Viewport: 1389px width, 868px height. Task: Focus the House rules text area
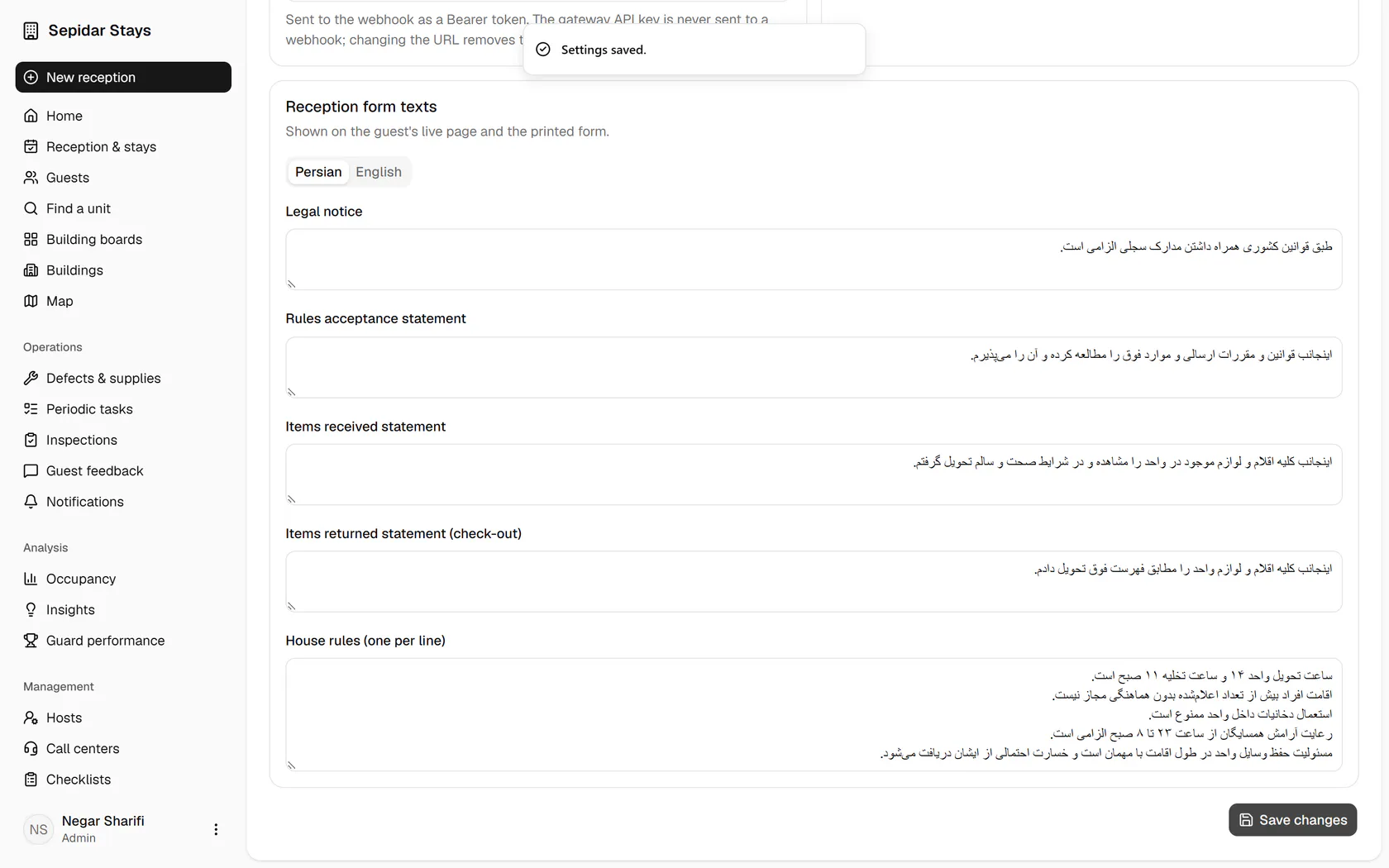coord(814,714)
